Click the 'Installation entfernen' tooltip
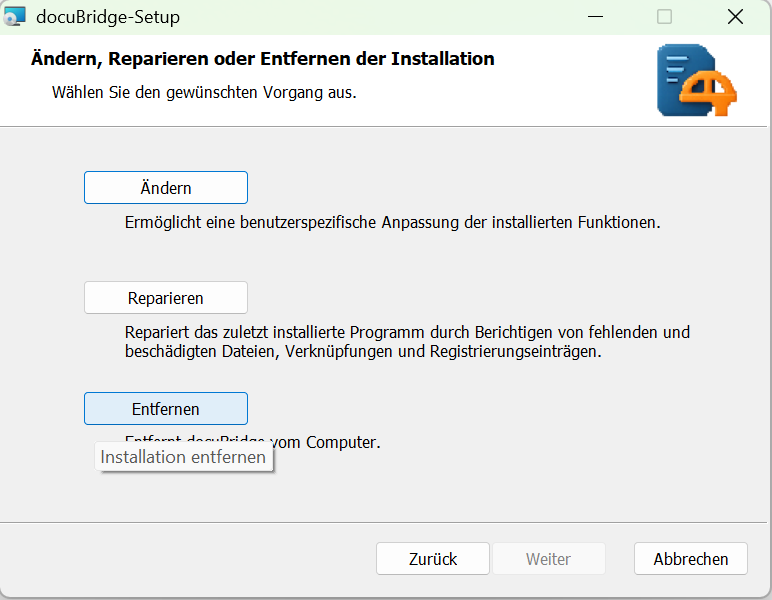772x600 pixels. (183, 457)
